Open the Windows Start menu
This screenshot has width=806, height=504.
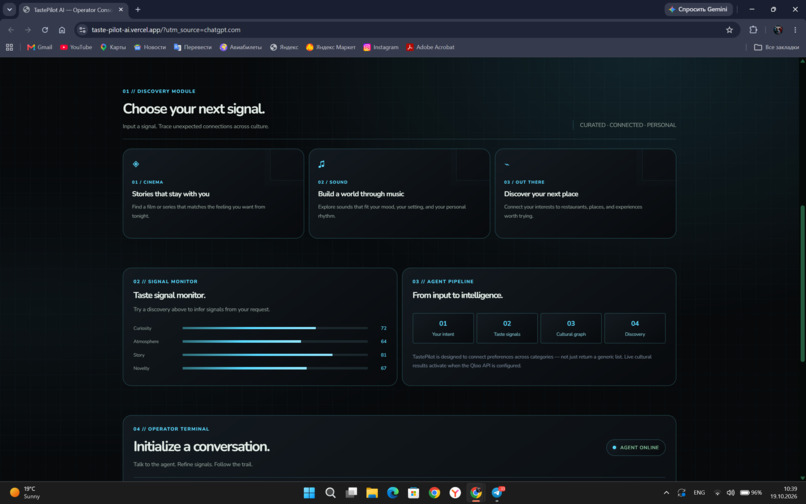pyautogui.click(x=309, y=493)
